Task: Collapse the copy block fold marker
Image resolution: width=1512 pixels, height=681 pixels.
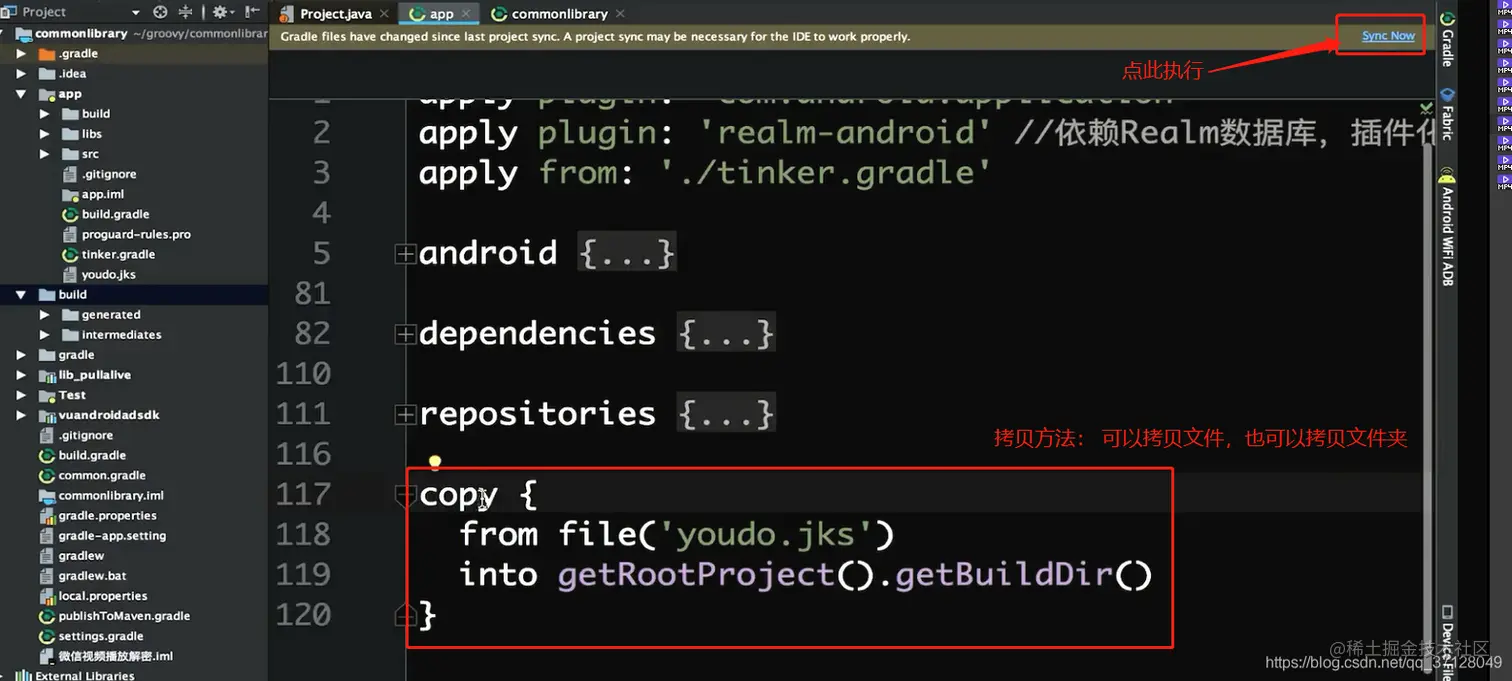Action: [406, 494]
